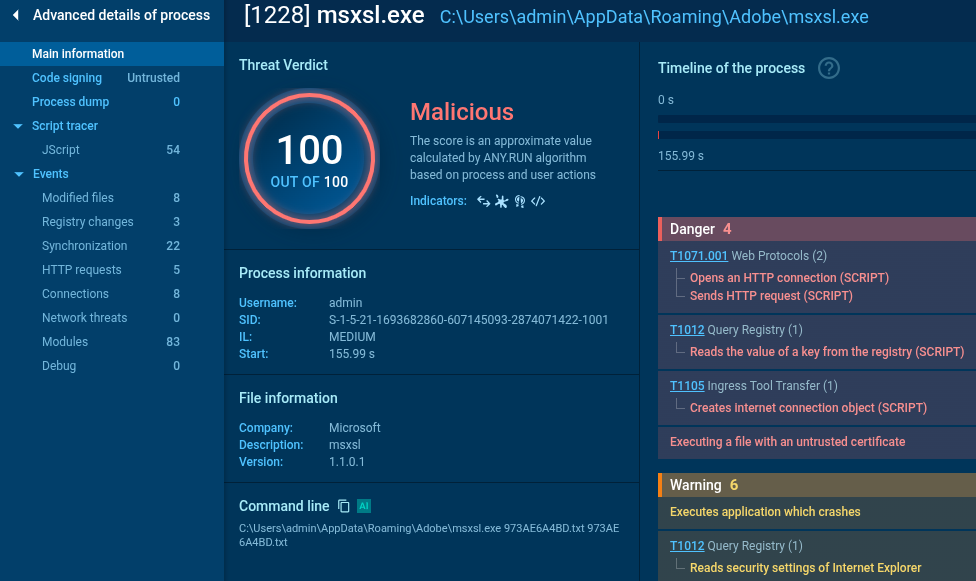Click the AI icon next to Command line
Screen dimensions: 976x581
pyautogui.click(x=364, y=506)
